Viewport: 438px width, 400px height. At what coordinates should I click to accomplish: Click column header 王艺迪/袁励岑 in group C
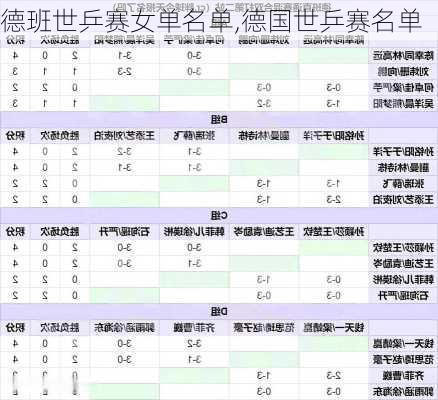[264, 232]
